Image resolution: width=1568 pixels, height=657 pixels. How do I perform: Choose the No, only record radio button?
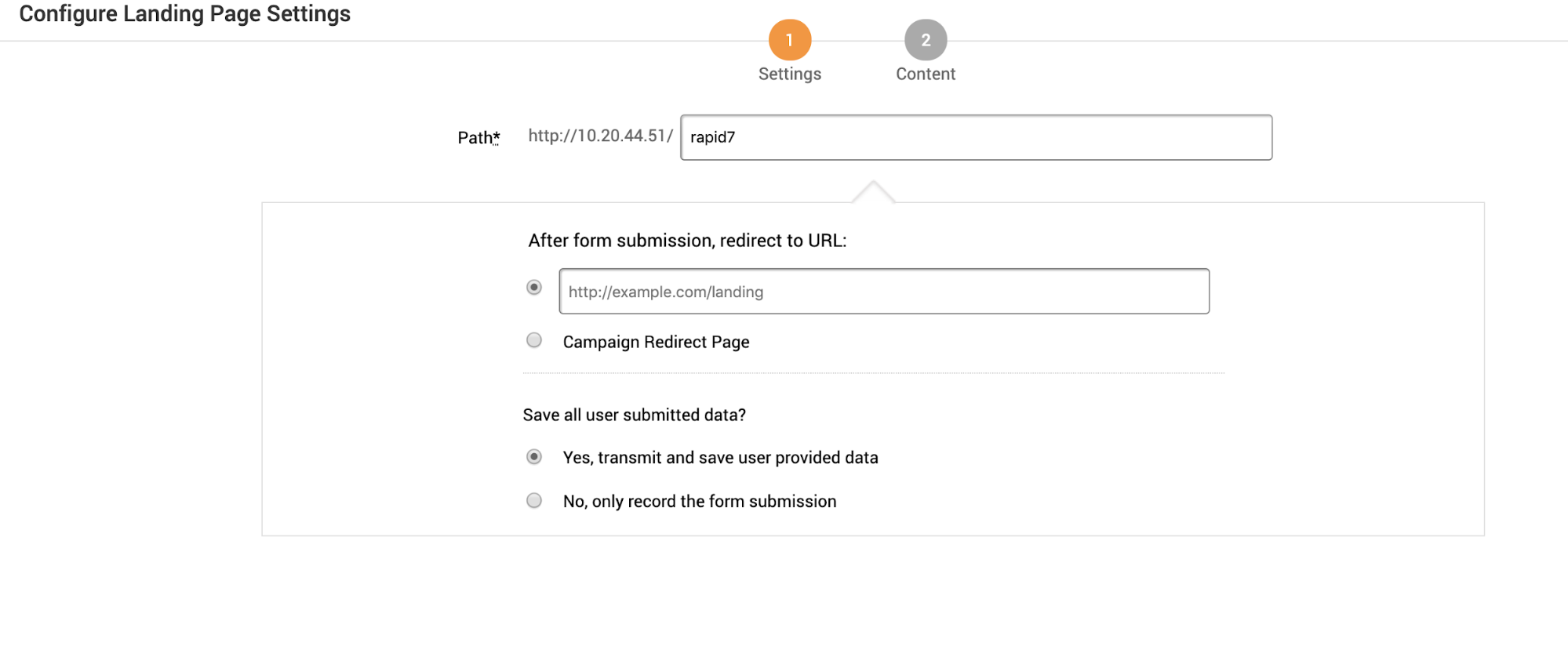[534, 500]
